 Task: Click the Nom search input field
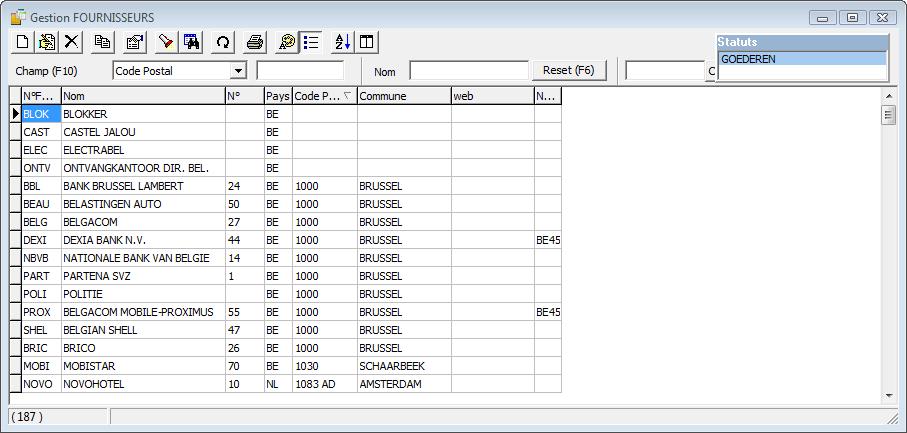tap(469, 71)
